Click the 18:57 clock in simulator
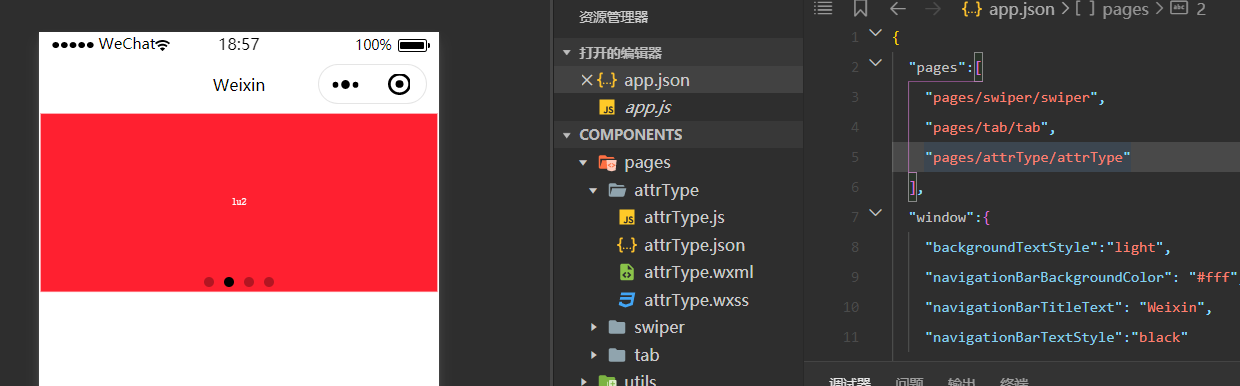The height and width of the screenshot is (386, 1240). pos(239,45)
